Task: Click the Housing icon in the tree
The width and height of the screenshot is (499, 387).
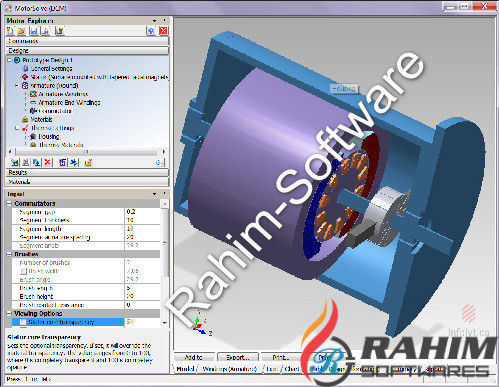Action: [33, 136]
